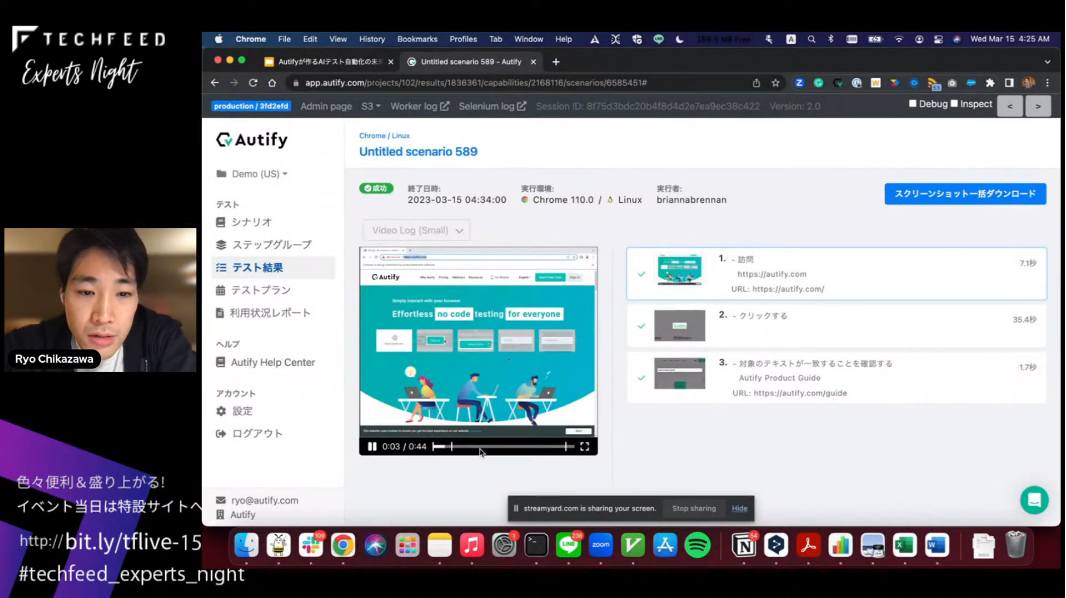Open a new Chrome tab with plus
This screenshot has height=598, width=1066.
click(556, 62)
